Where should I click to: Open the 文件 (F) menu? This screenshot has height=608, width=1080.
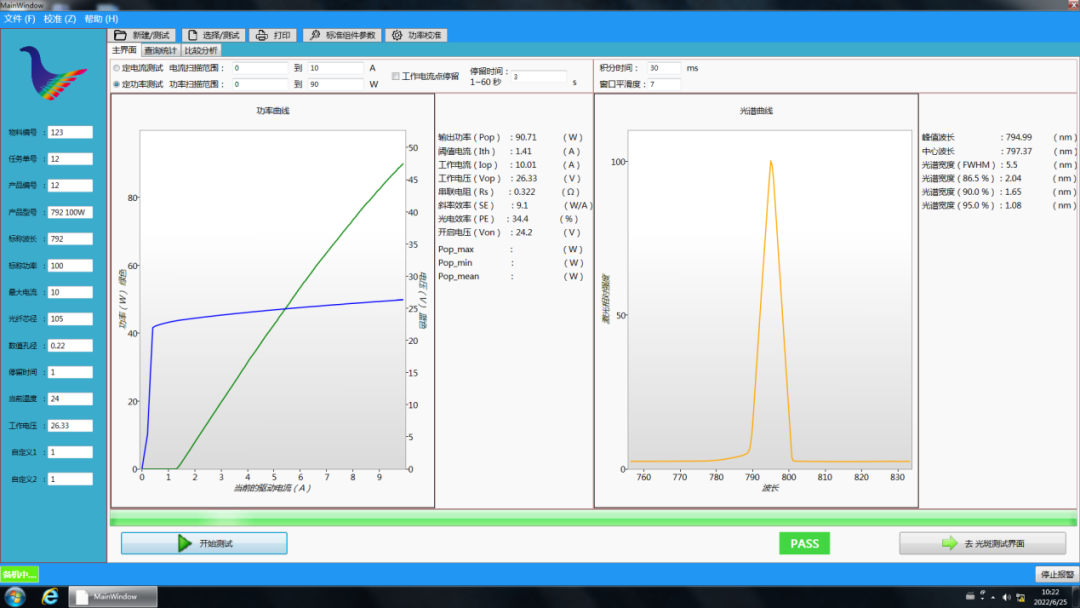pyautogui.click(x=19, y=19)
